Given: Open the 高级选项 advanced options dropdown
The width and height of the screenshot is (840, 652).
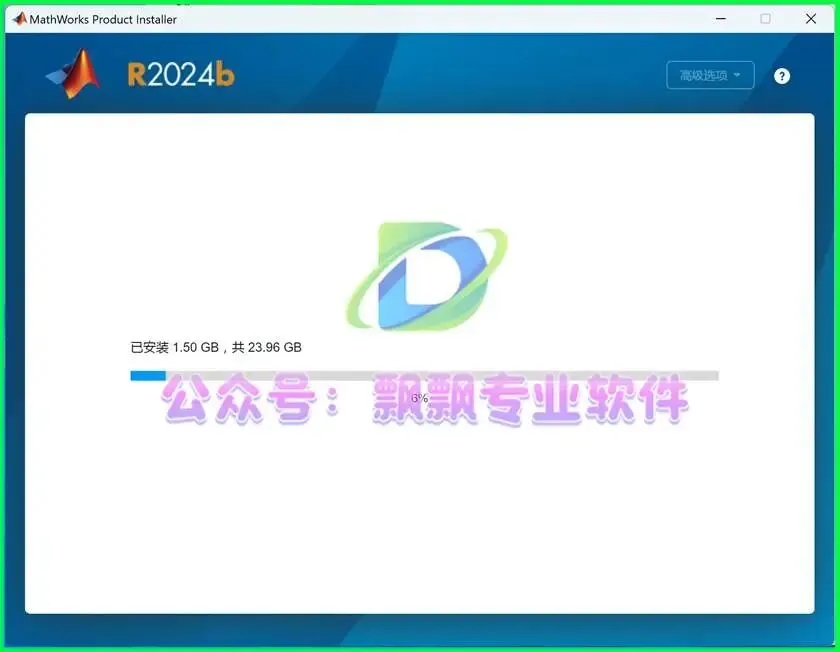Looking at the screenshot, I should pyautogui.click(x=710, y=76).
